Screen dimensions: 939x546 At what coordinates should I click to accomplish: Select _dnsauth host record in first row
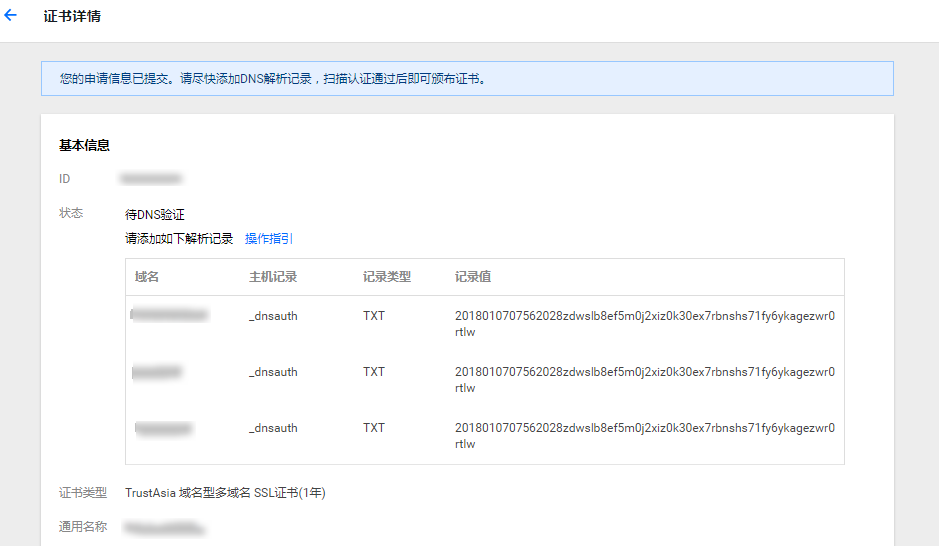(273, 316)
